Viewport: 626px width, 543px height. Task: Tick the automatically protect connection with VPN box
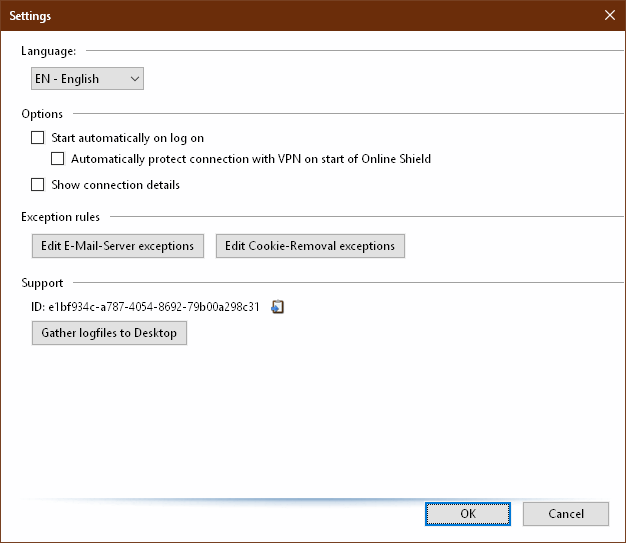click(x=57, y=159)
